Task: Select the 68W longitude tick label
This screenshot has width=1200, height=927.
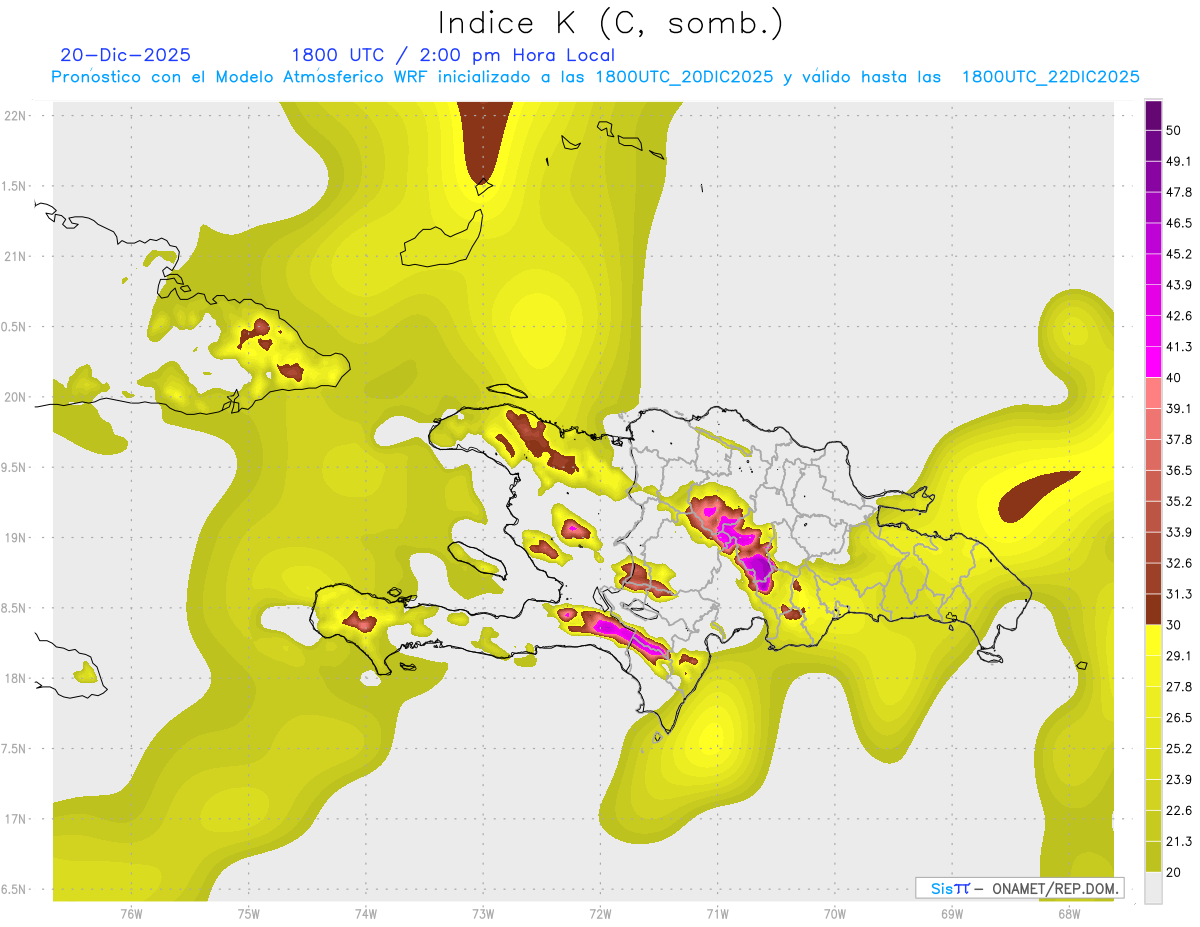Action: (1068, 913)
